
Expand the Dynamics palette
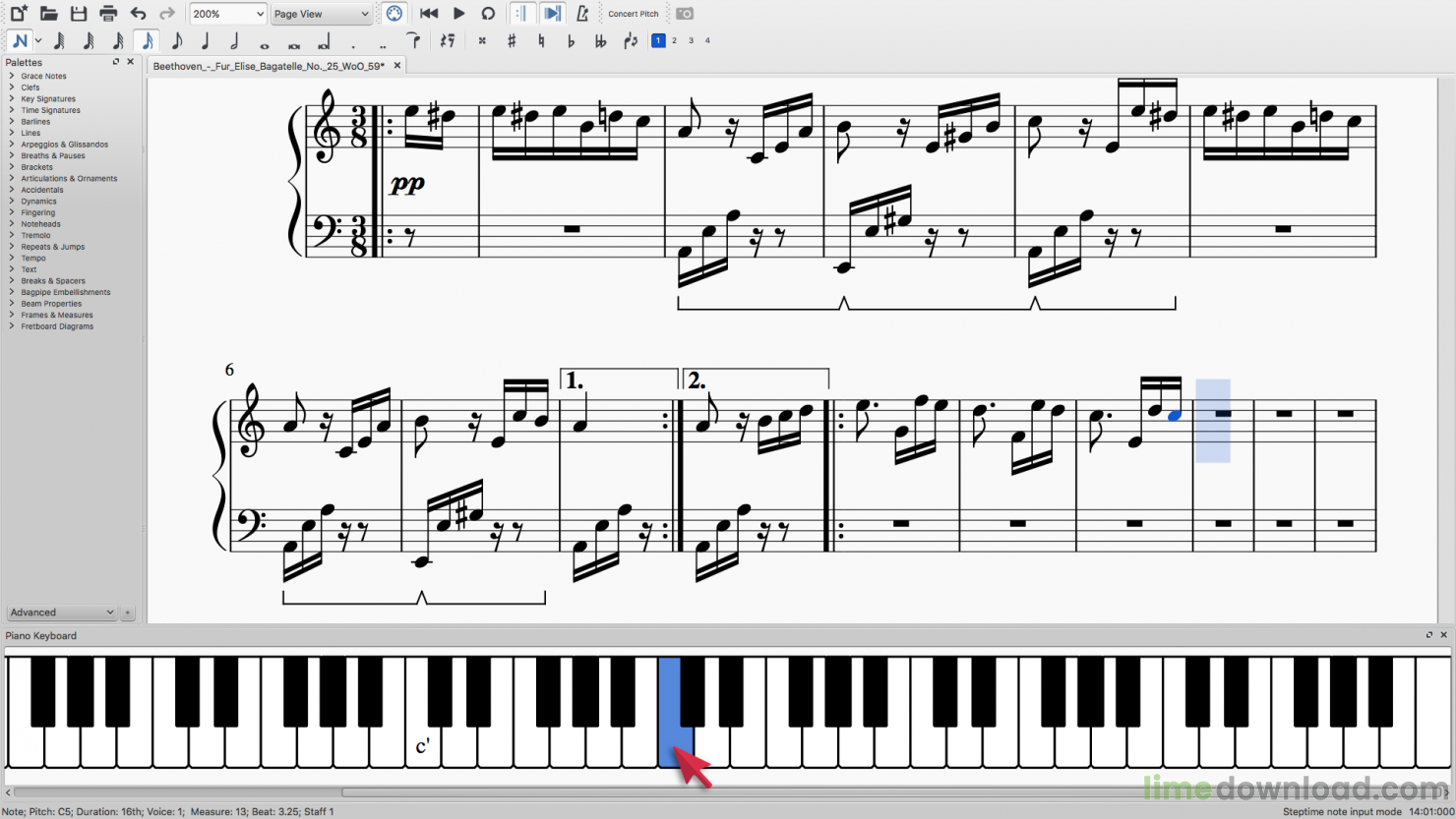coord(36,201)
